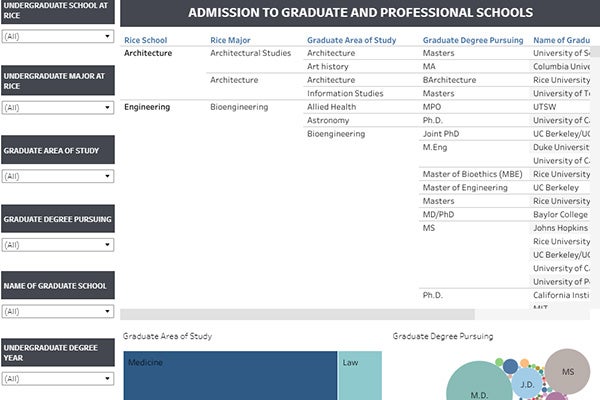600x400 pixels.
Task: Click the Graduate Area of Study column header
Action: [351, 40]
